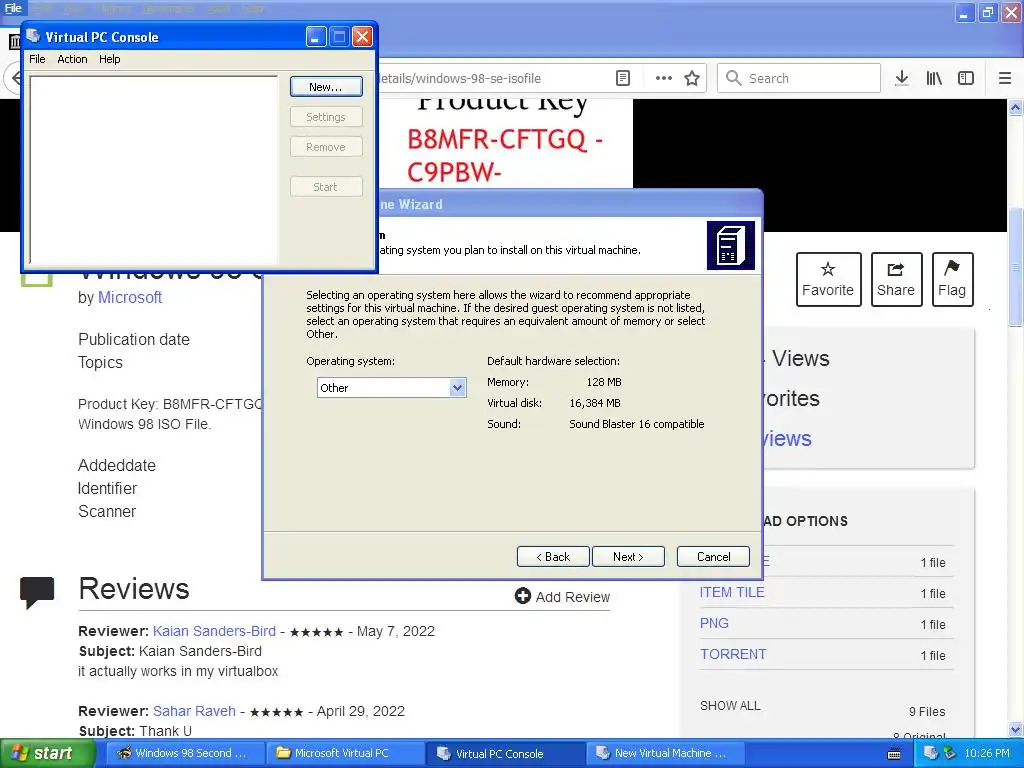Click the wizard virtual machine icon
The image size is (1024, 768).
(731, 246)
